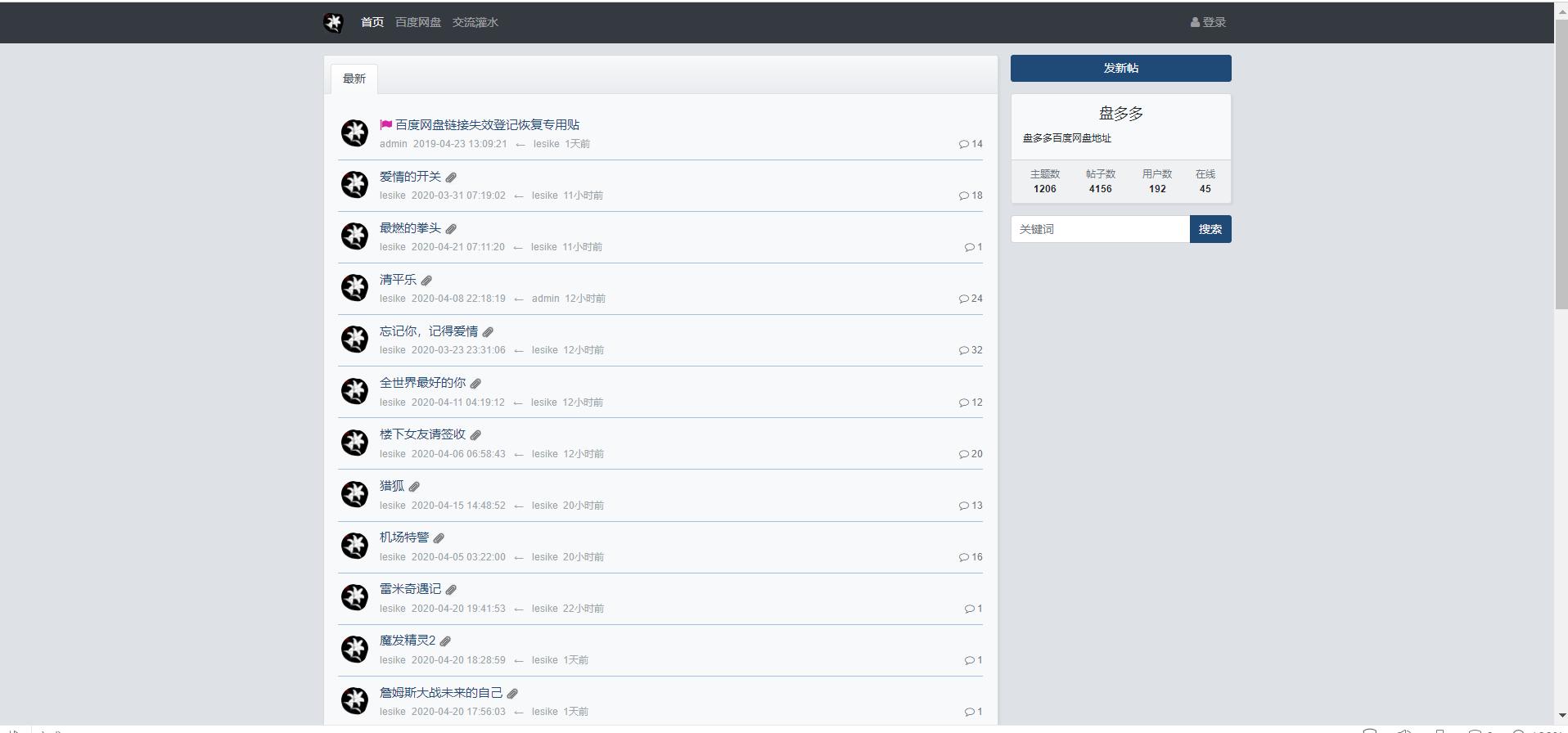Open the 爱情的开关 thread
1568x733 pixels.
tap(410, 177)
